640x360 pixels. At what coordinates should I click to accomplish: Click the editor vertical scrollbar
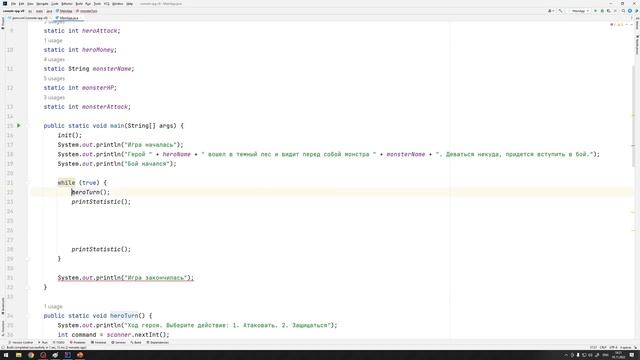point(633,116)
